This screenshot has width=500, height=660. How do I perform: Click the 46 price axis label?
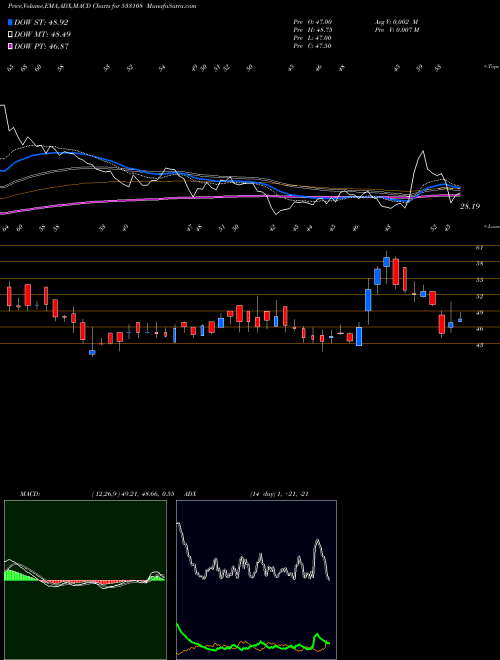(x=479, y=329)
